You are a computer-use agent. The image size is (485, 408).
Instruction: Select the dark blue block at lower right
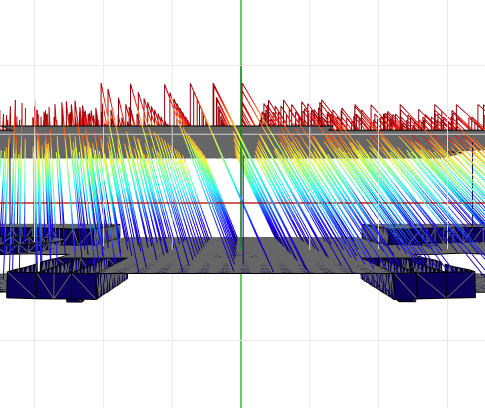(x=419, y=279)
